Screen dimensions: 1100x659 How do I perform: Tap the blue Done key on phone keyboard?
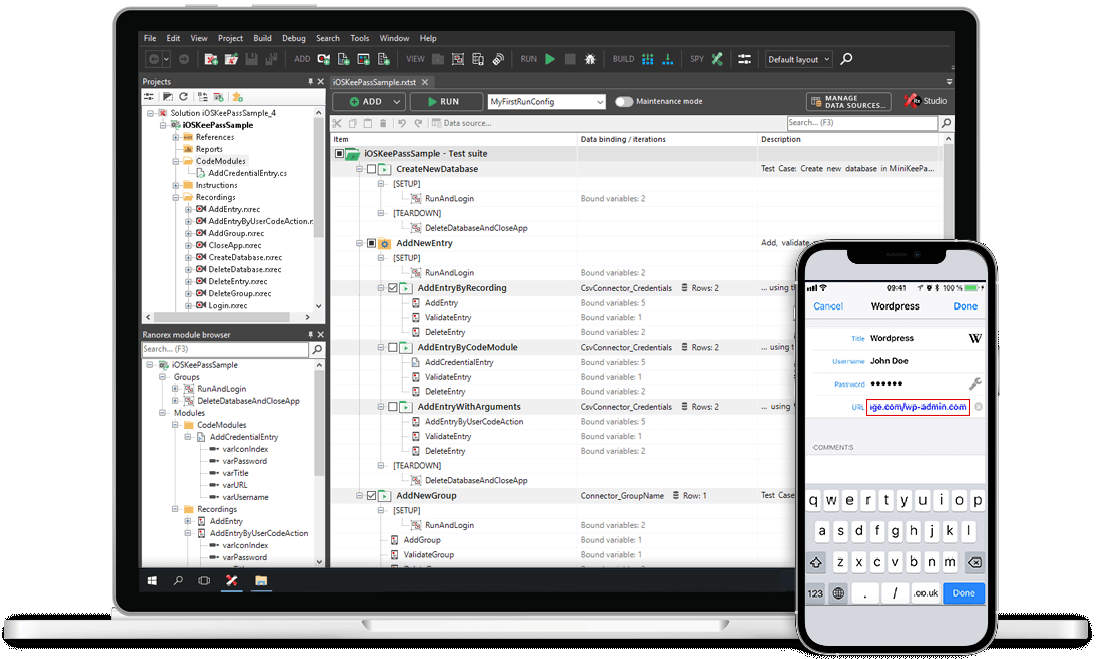[964, 593]
